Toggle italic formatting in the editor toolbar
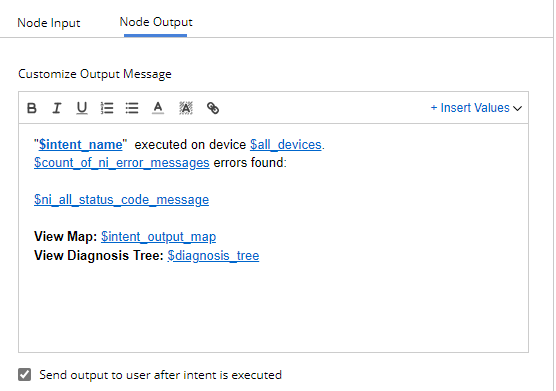Viewport: 556px width, 391px height. [x=57, y=108]
